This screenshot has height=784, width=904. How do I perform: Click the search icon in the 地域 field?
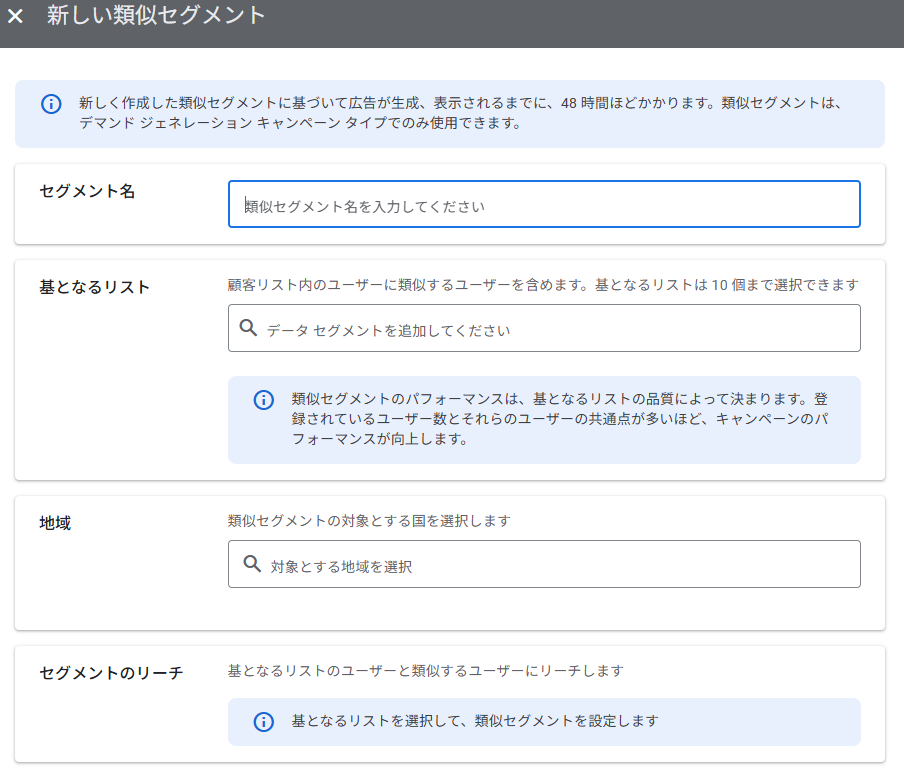(x=252, y=565)
